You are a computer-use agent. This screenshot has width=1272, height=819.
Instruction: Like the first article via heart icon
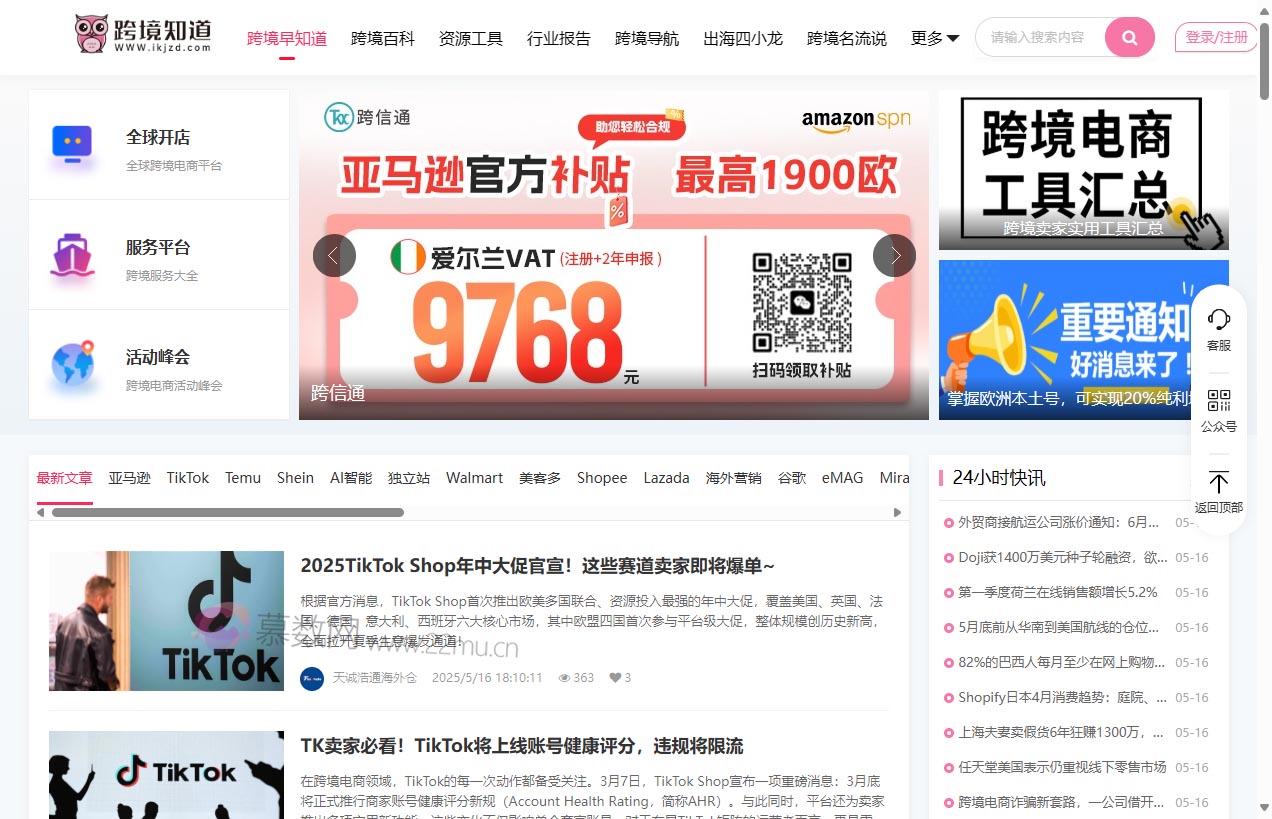[615, 678]
